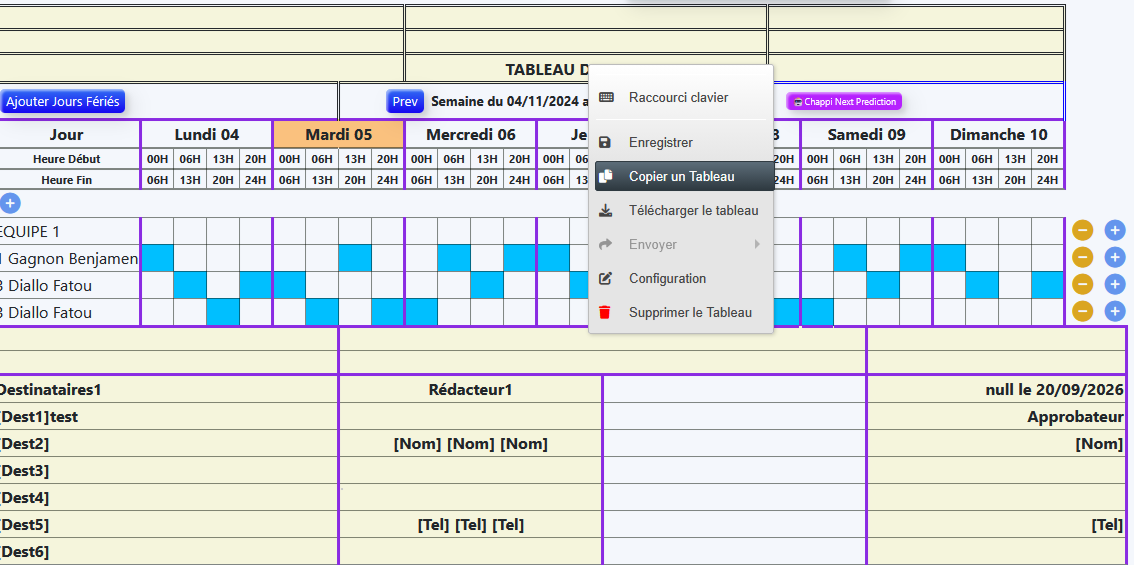Click the plus icon on the EQUIPE 1 row
1134x565 pixels.
(1115, 231)
